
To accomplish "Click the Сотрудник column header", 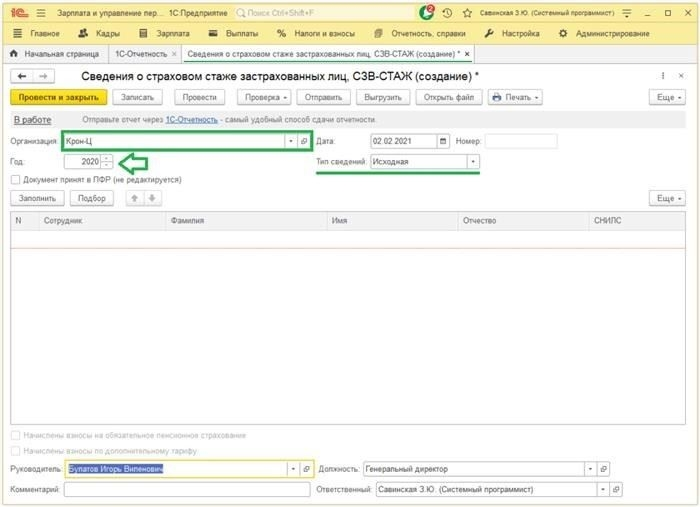I will (101, 220).
